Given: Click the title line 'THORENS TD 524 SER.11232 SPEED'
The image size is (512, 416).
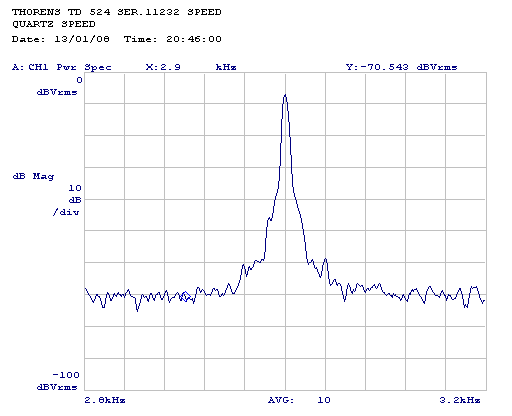Looking at the screenshot, I should point(117,12).
